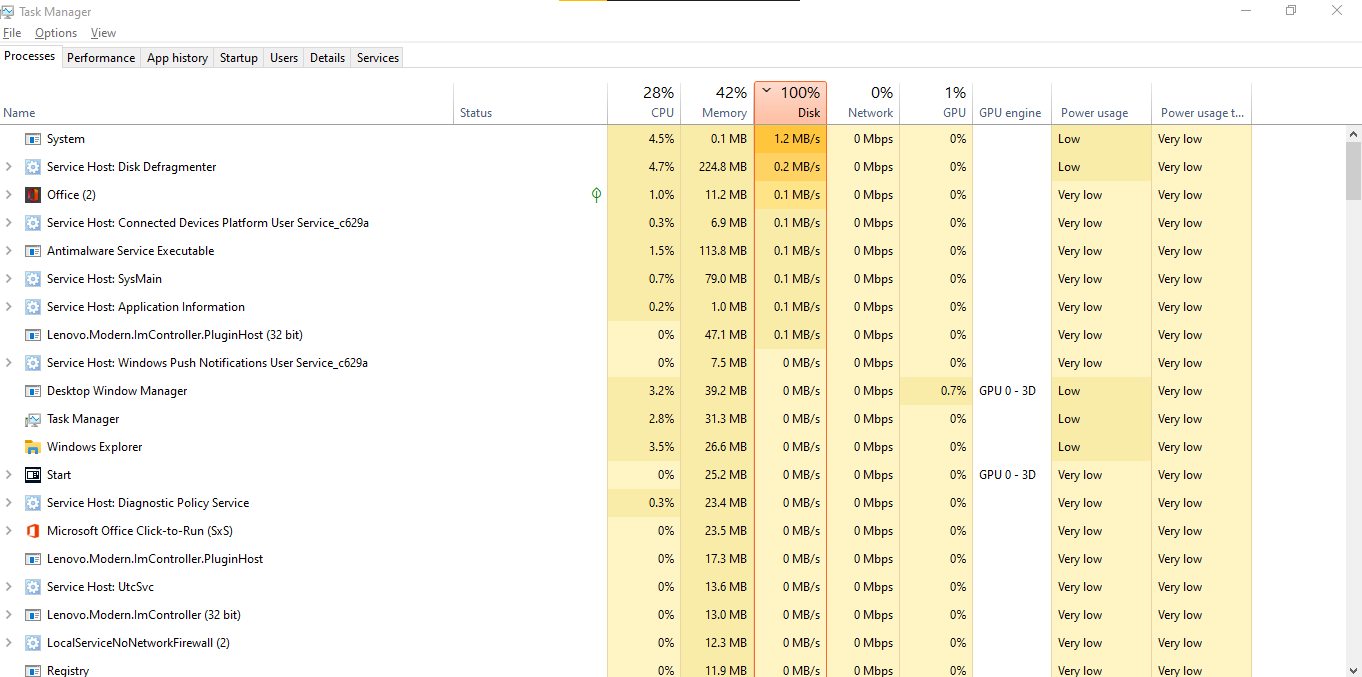The width and height of the screenshot is (1362, 677).
Task: Sort by CPU column header
Action: pos(647,103)
